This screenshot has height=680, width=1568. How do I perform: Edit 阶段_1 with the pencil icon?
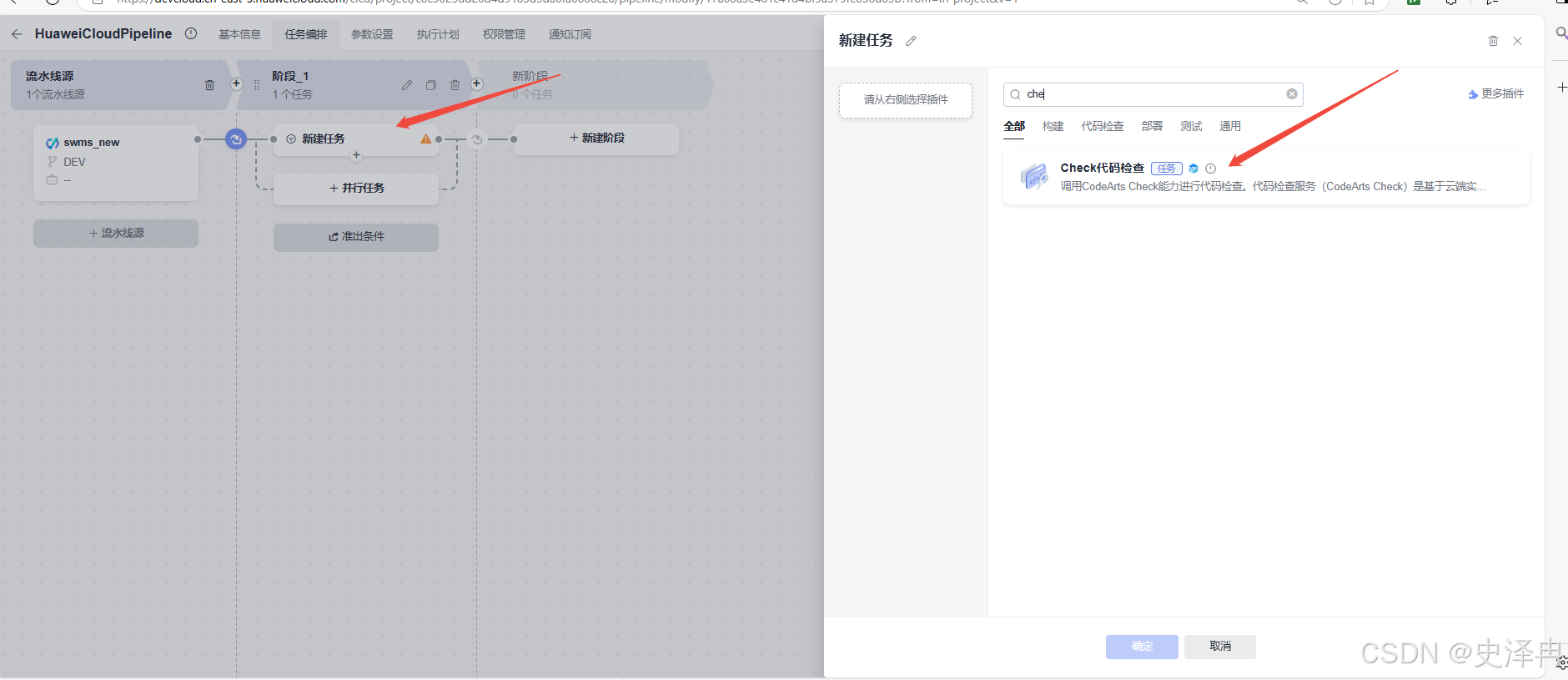[407, 85]
